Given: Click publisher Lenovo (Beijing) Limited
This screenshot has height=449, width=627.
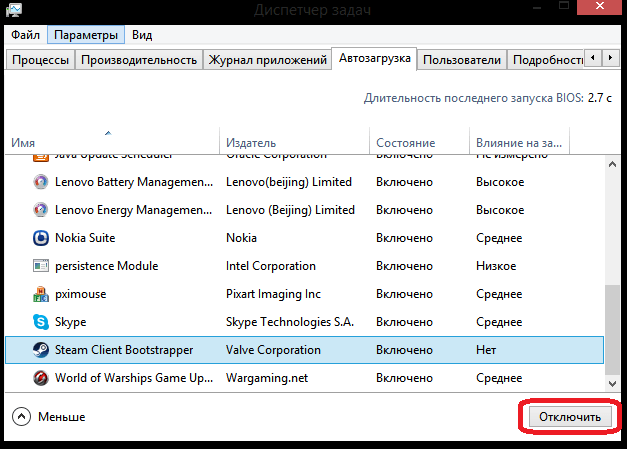Looking at the screenshot, I should pyautogui.click(x=290, y=210).
